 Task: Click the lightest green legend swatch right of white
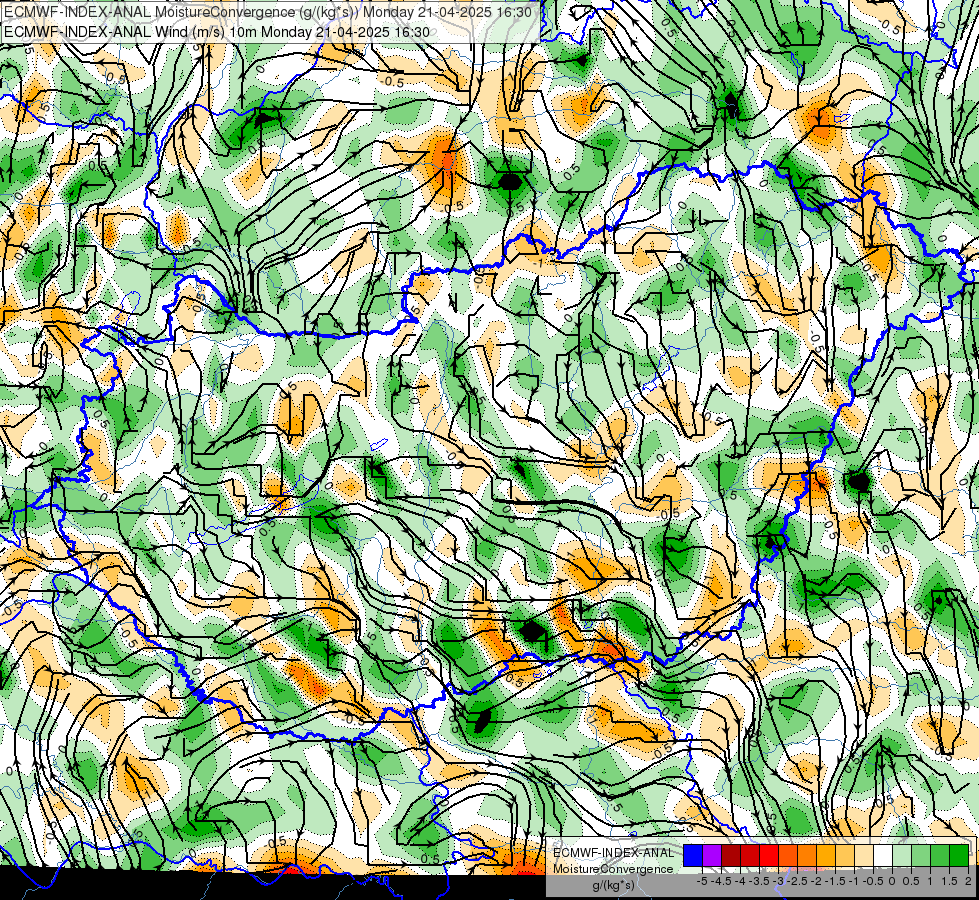coord(902,855)
